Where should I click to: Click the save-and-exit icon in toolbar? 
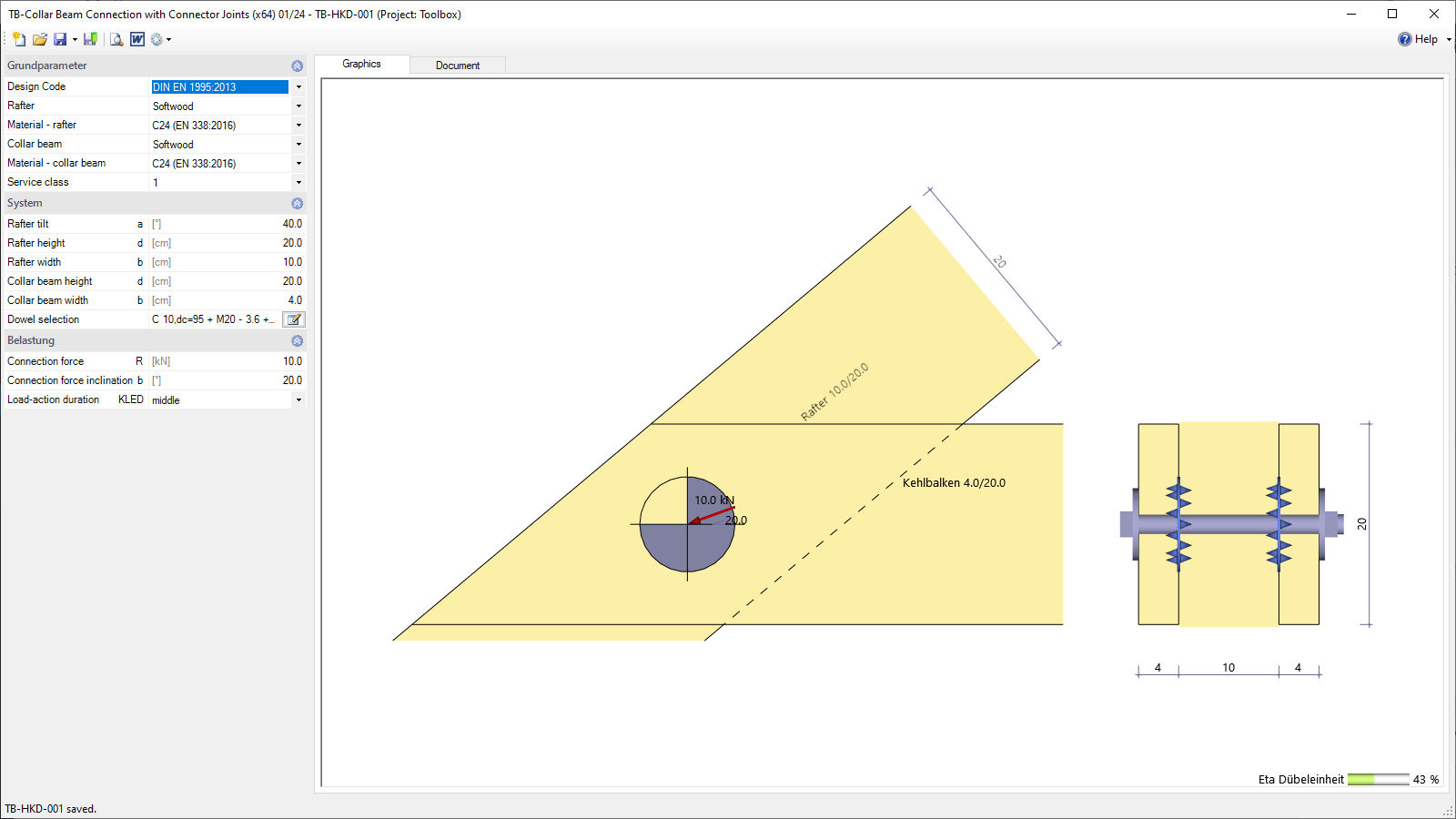pos(90,39)
